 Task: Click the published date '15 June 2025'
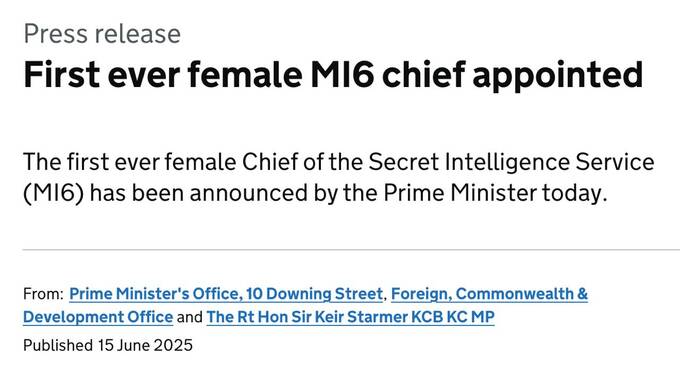pyautogui.click(x=145, y=346)
